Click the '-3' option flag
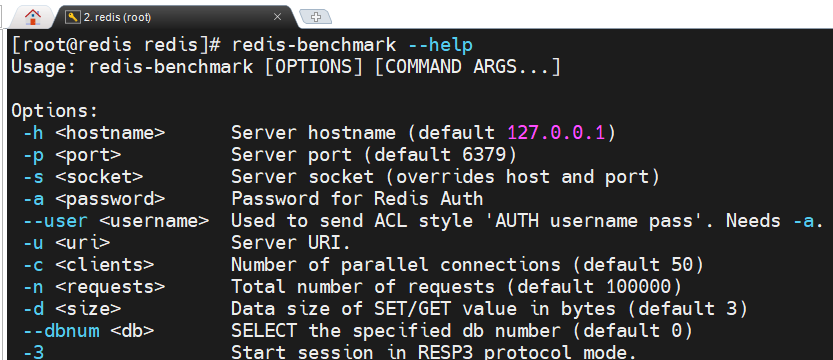The width and height of the screenshot is (833, 360). click(x=33, y=352)
